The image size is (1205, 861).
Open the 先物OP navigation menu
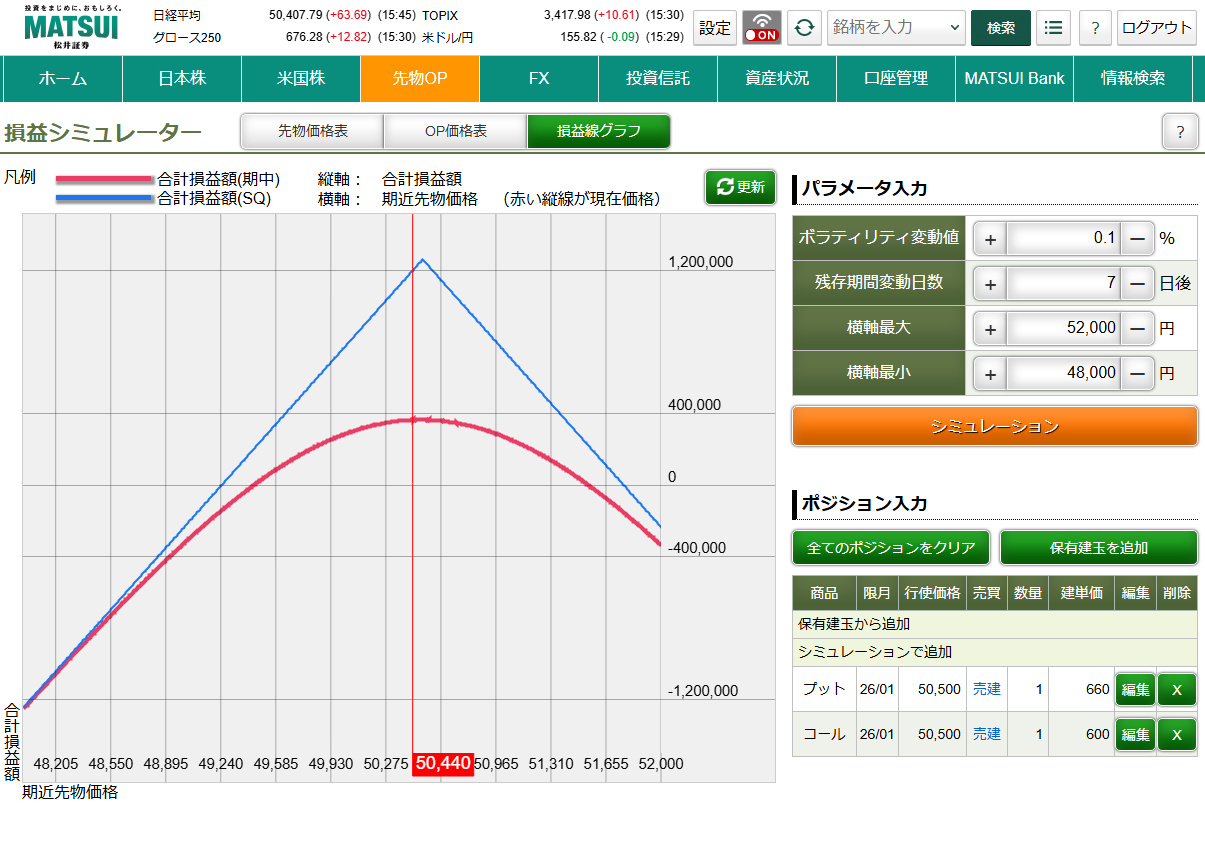tap(420, 78)
